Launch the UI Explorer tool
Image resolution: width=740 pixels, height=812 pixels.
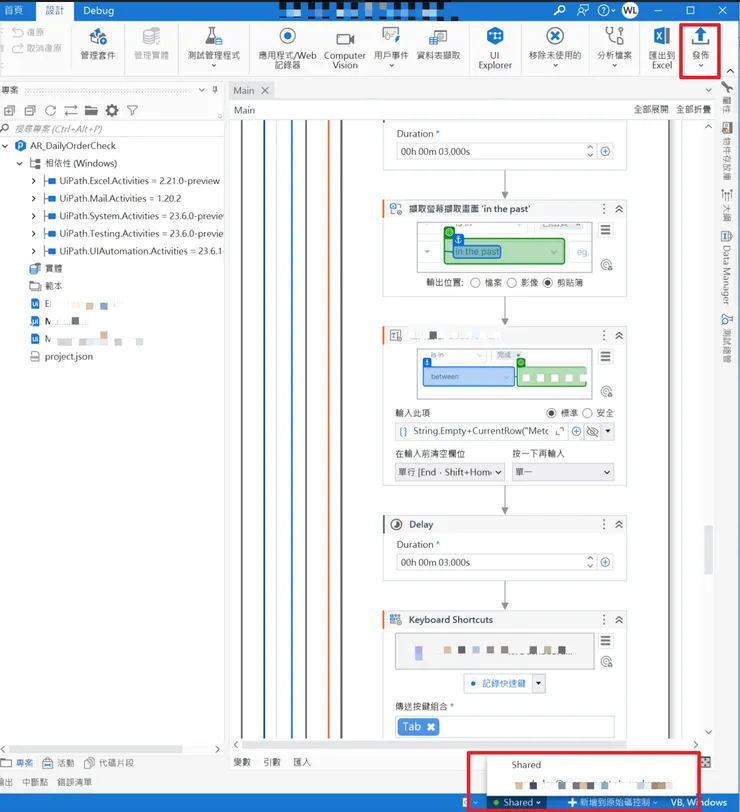[495, 48]
